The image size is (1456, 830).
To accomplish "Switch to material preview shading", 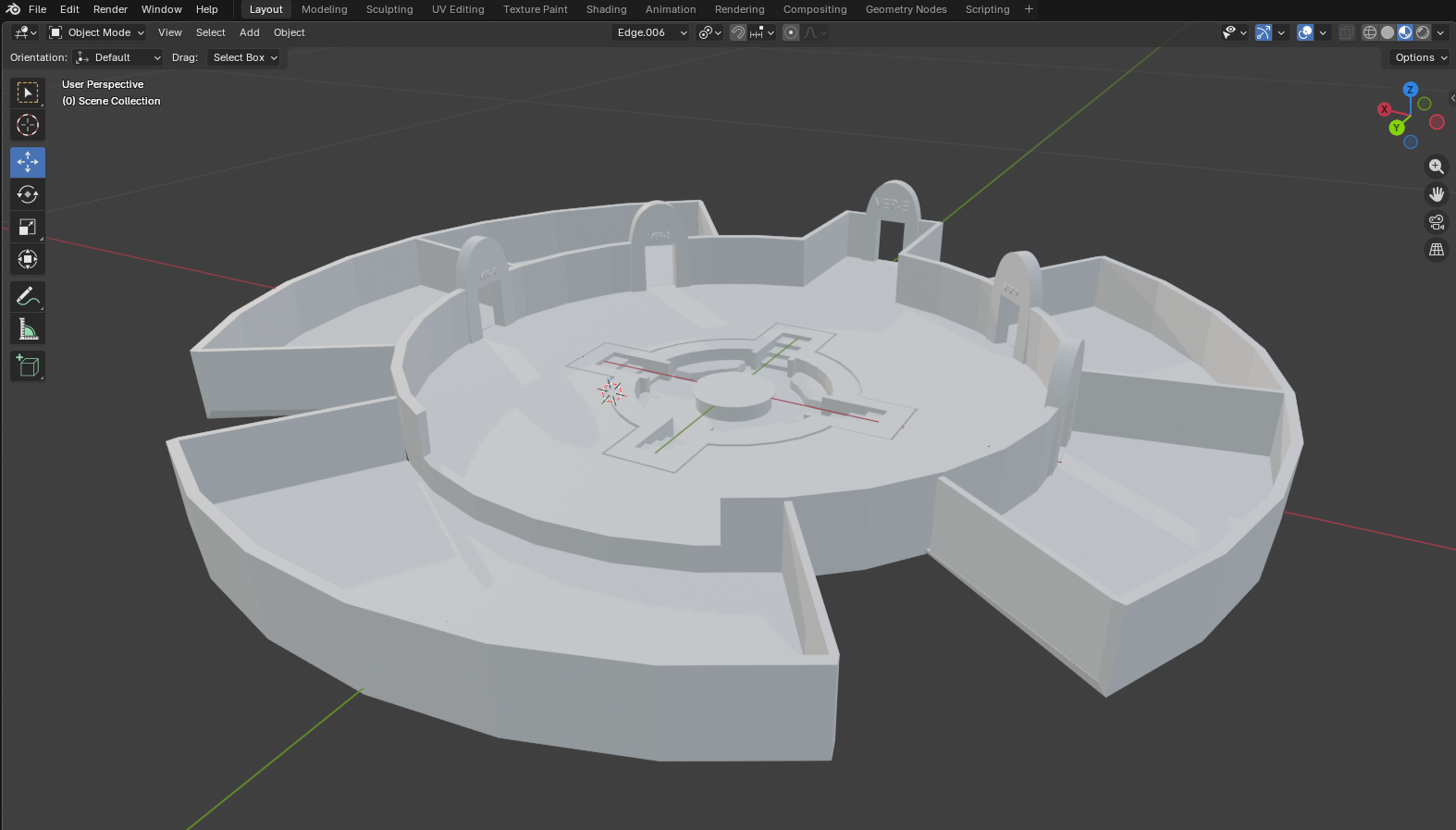I will [1405, 32].
